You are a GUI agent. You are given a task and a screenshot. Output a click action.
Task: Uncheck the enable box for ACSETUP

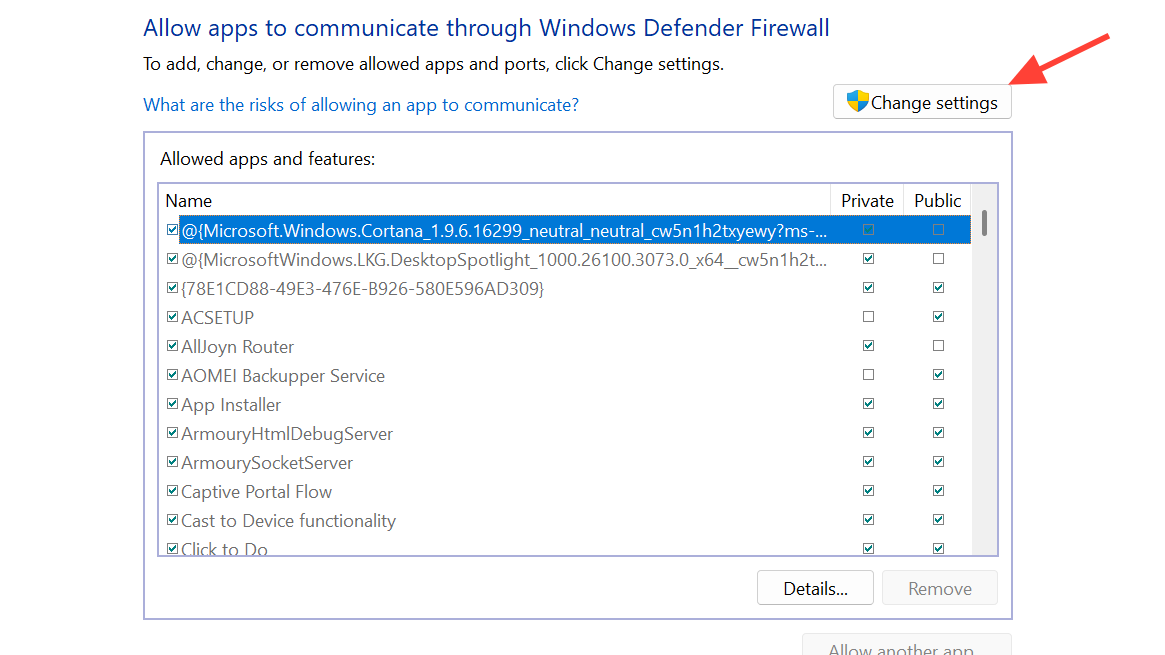[172, 317]
